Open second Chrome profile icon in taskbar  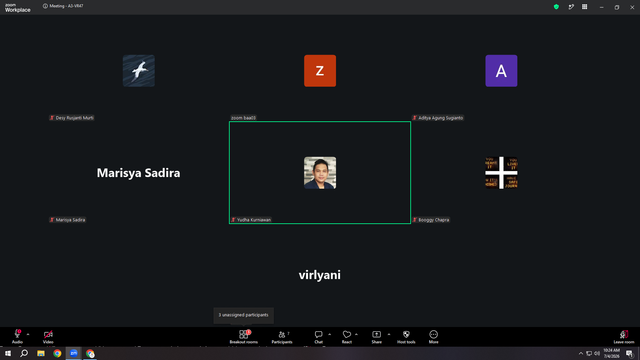click(x=90, y=353)
